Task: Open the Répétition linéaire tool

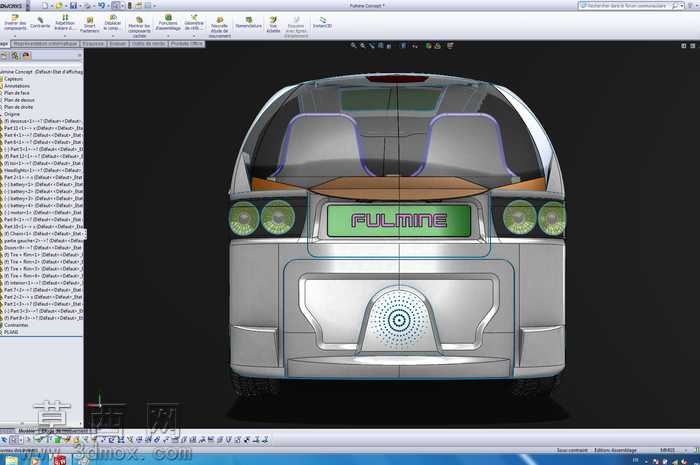Action: (65, 22)
